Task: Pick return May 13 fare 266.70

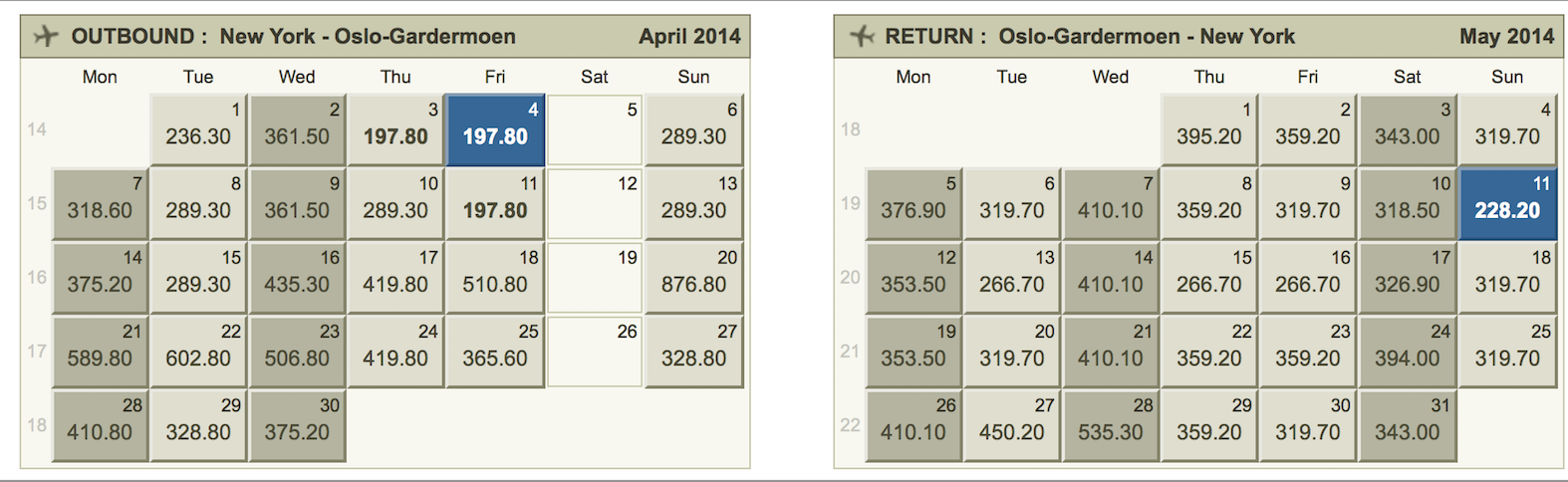Action: pyautogui.click(x=1011, y=278)
